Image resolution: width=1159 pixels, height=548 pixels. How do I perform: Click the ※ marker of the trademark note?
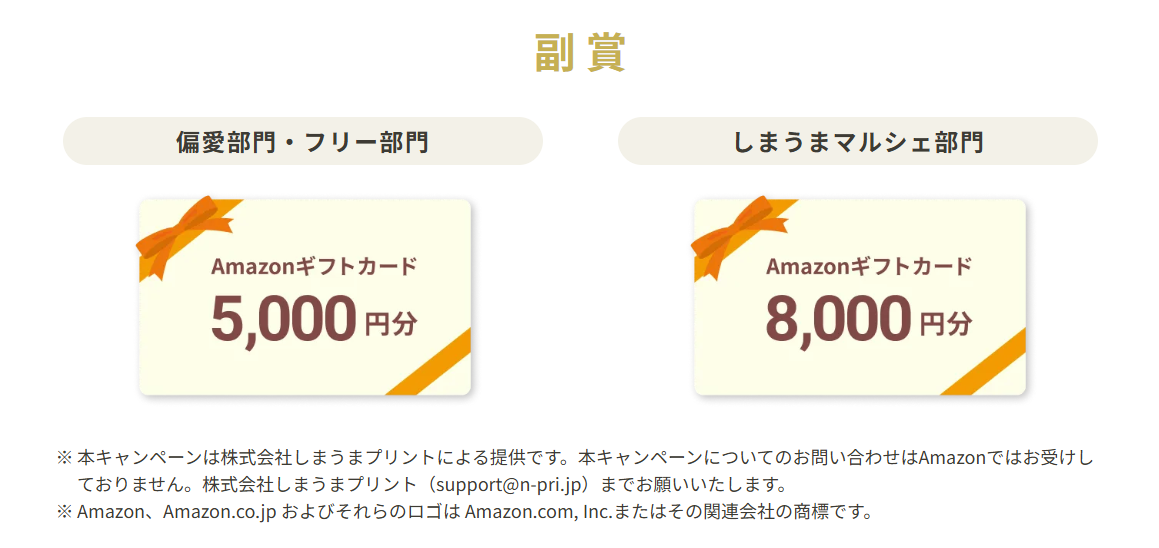pos(63,512)
